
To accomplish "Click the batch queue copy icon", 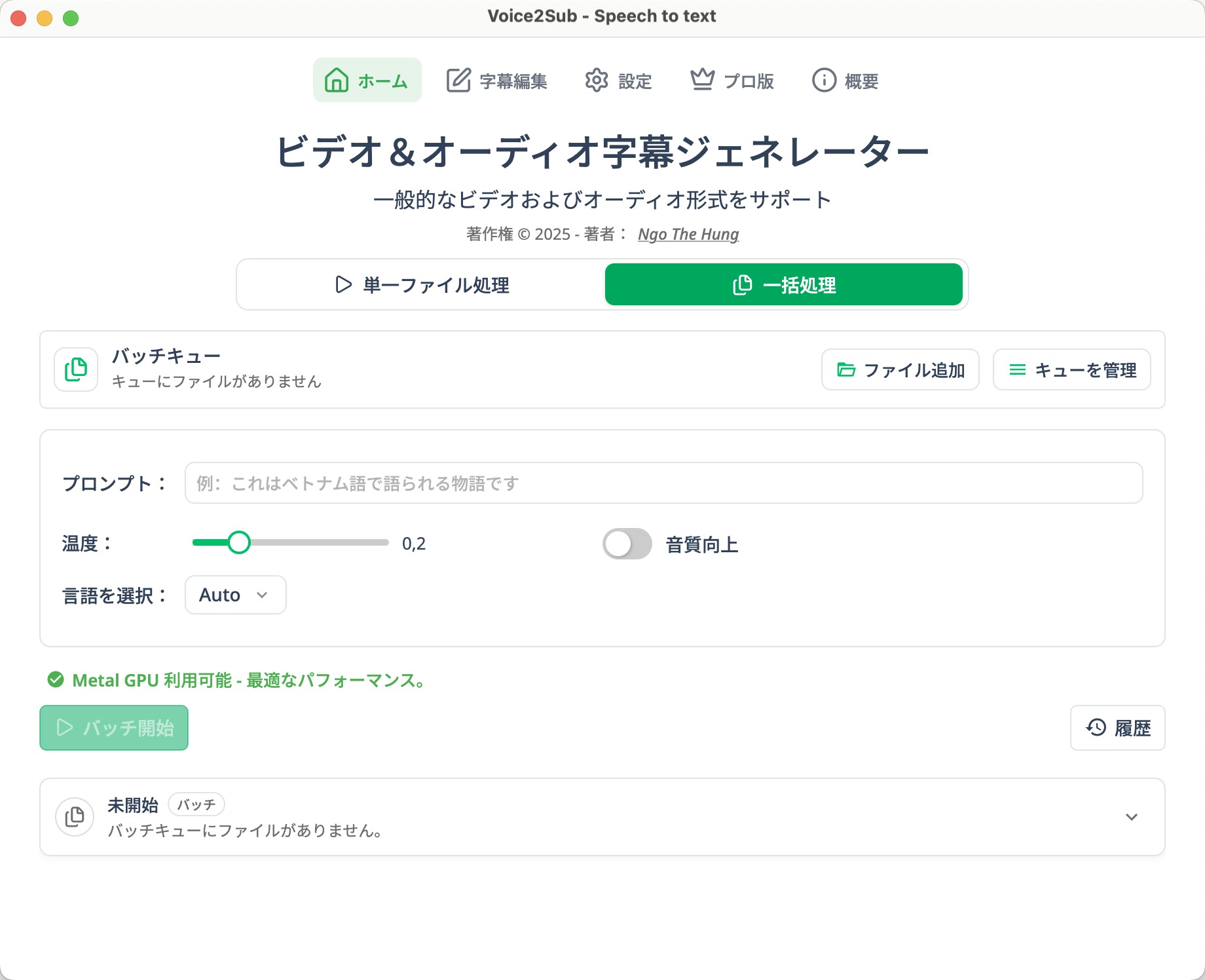I will [x=76, y=369].
